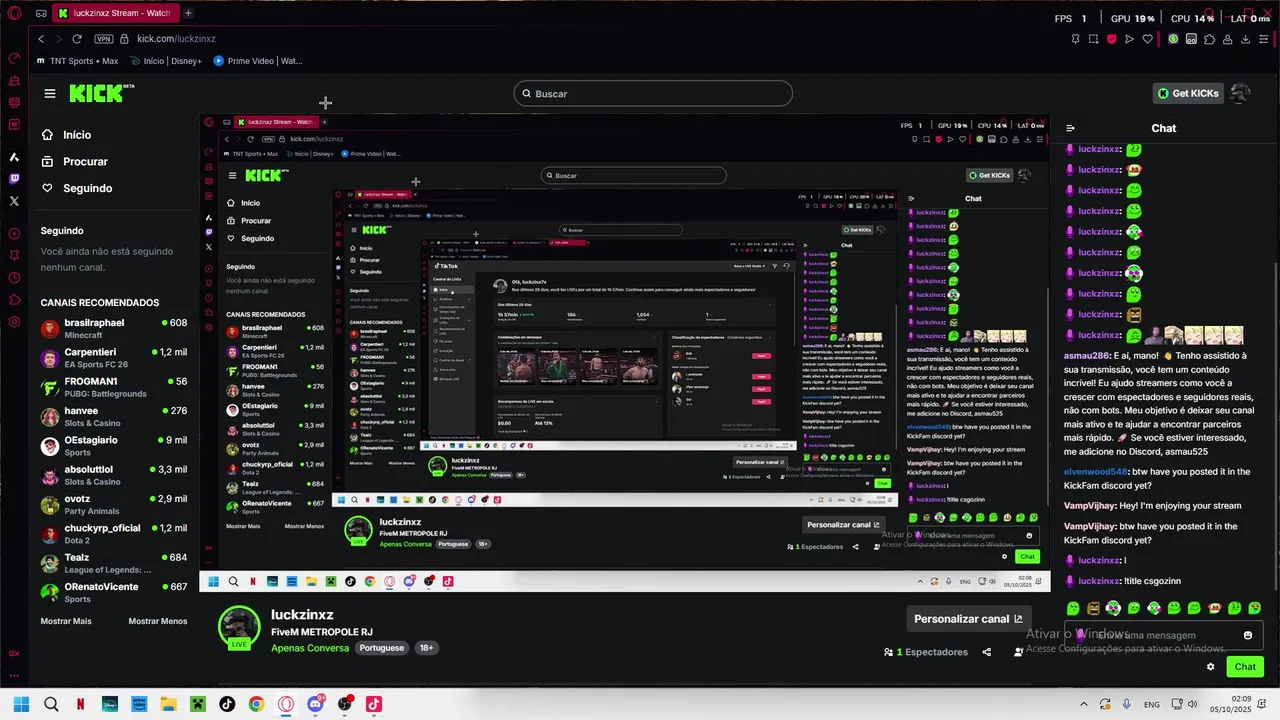Screen dimensions: 1280x720
Task: Open emoji picker in chat input
Action: pyautogui.click(x=1247, y=635)
